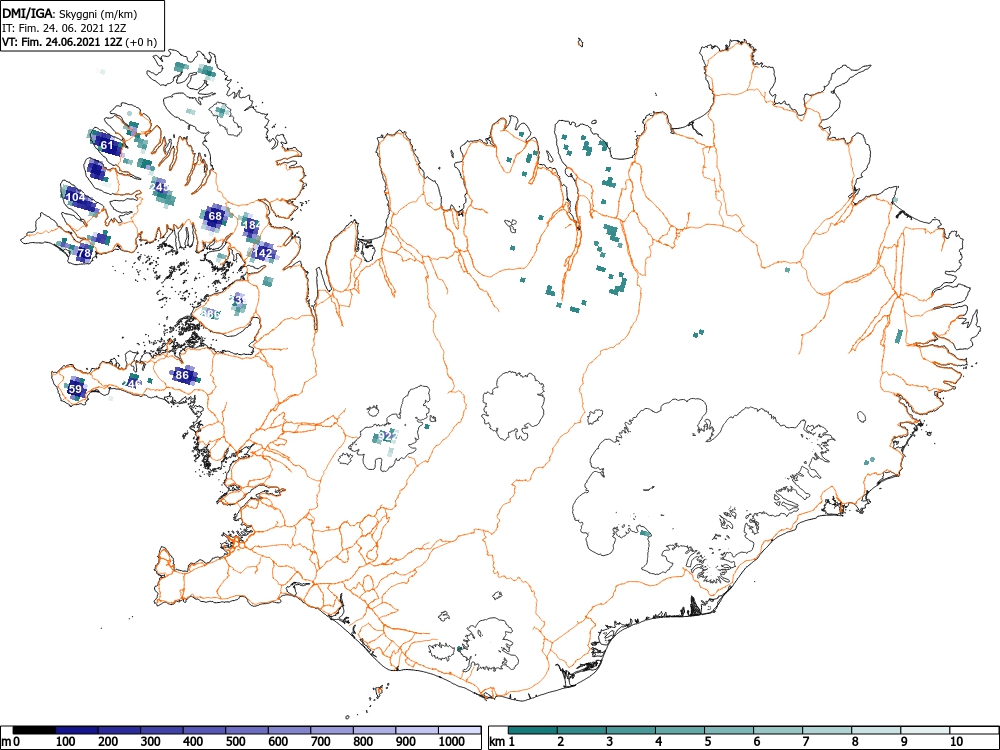The height and width of the screenshot is (750, 1000).
Task: Click the legend swatch between 4 and 5 km
Action: (x=680, y=730)
